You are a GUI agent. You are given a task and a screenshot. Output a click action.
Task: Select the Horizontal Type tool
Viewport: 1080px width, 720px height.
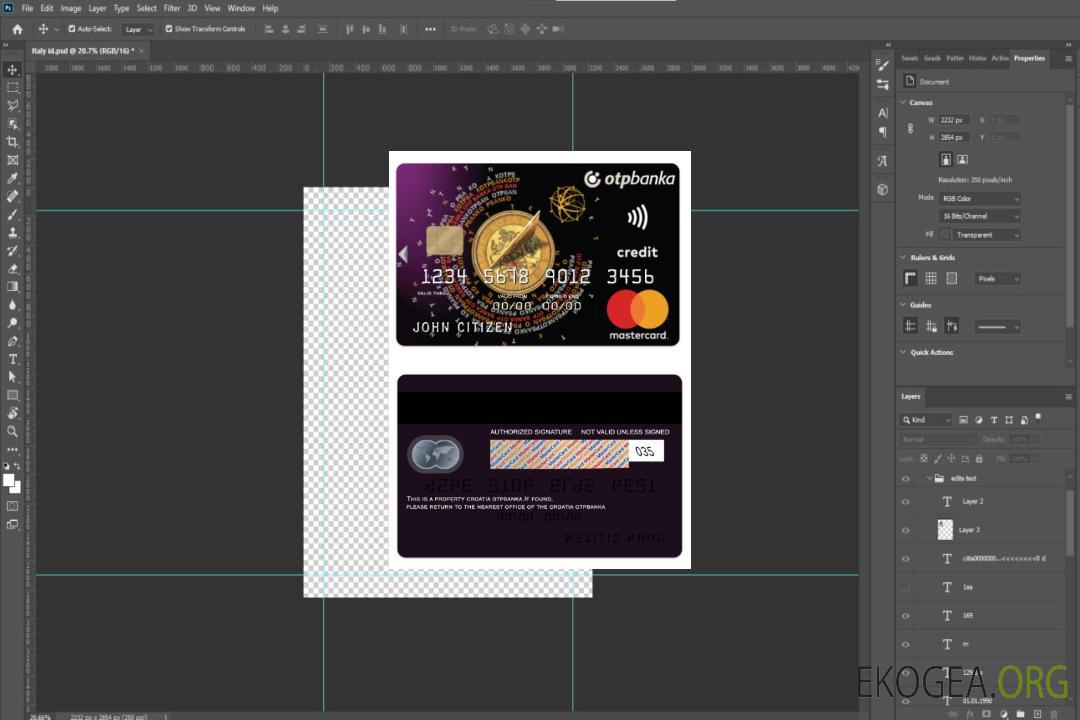[12, 359]
